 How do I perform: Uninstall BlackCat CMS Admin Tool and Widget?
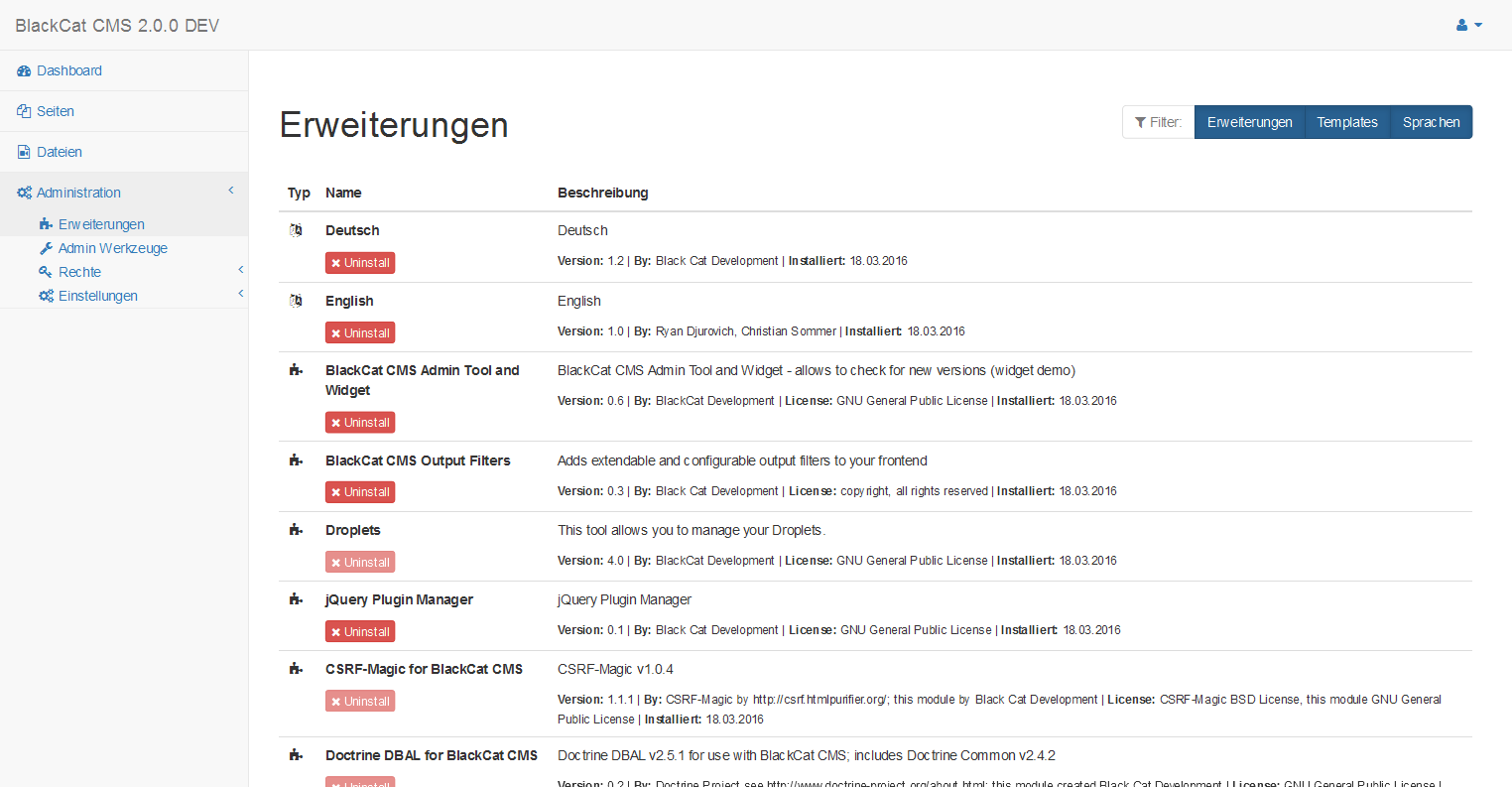(x=360, y=423)
